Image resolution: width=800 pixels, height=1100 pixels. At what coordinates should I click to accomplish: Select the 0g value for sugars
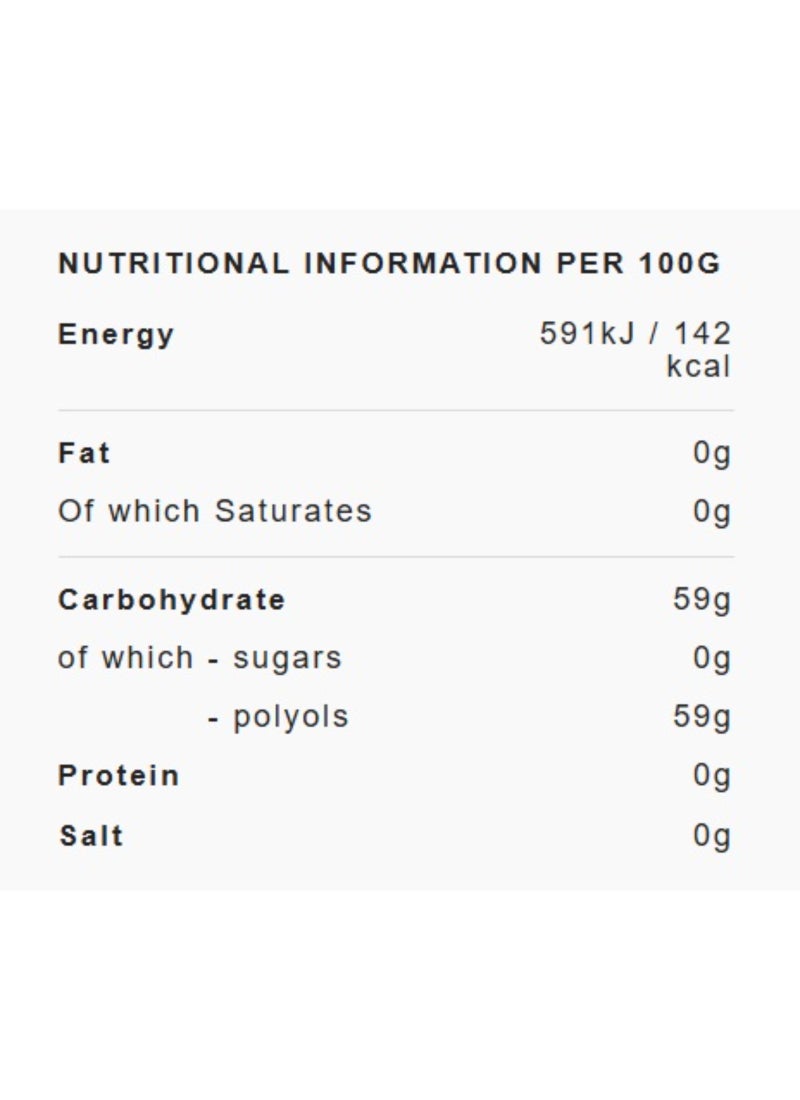[x=712, y=658]
